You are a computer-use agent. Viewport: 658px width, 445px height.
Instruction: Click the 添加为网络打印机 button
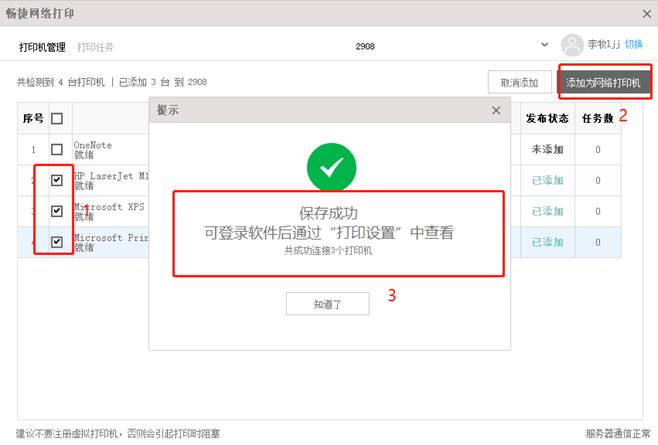click(603, 83)
